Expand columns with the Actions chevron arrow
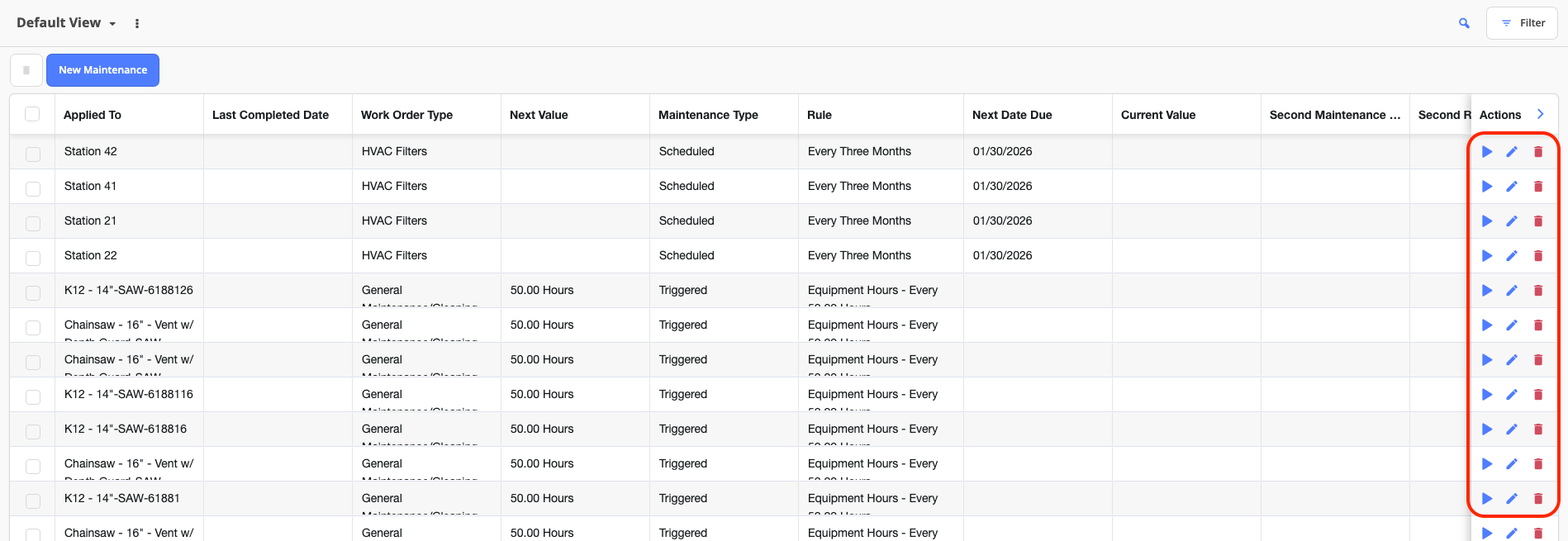 pos(1540,114)
